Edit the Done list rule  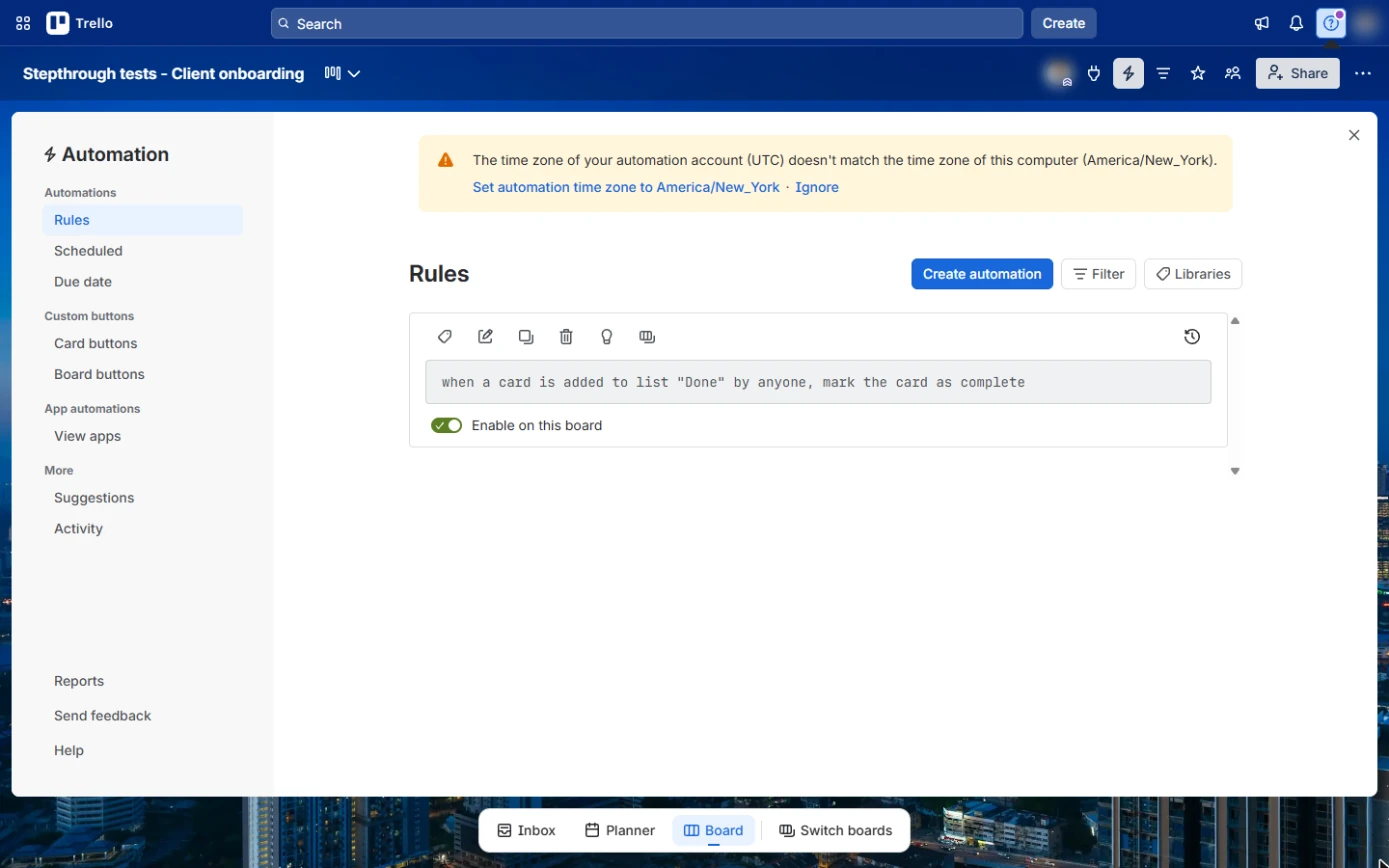[x=485, y=337]
